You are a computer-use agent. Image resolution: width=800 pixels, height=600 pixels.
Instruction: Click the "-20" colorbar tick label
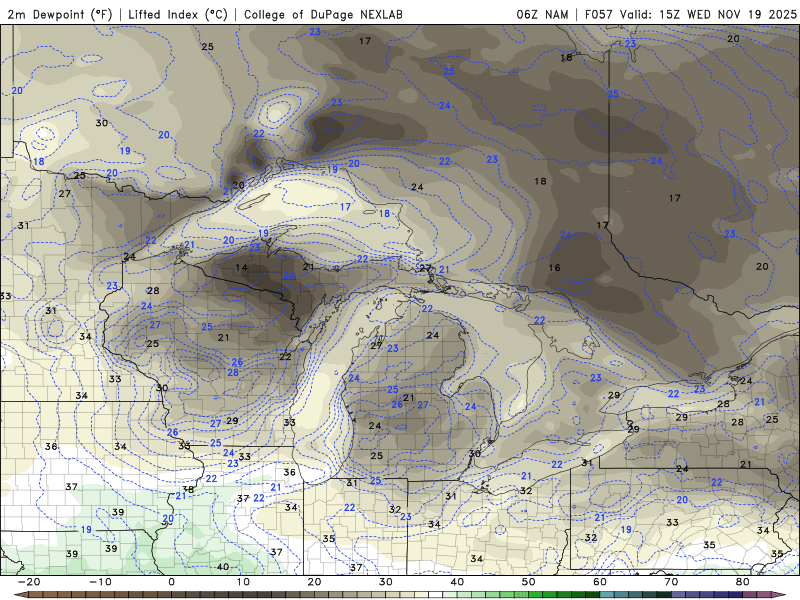coord(29,582)
